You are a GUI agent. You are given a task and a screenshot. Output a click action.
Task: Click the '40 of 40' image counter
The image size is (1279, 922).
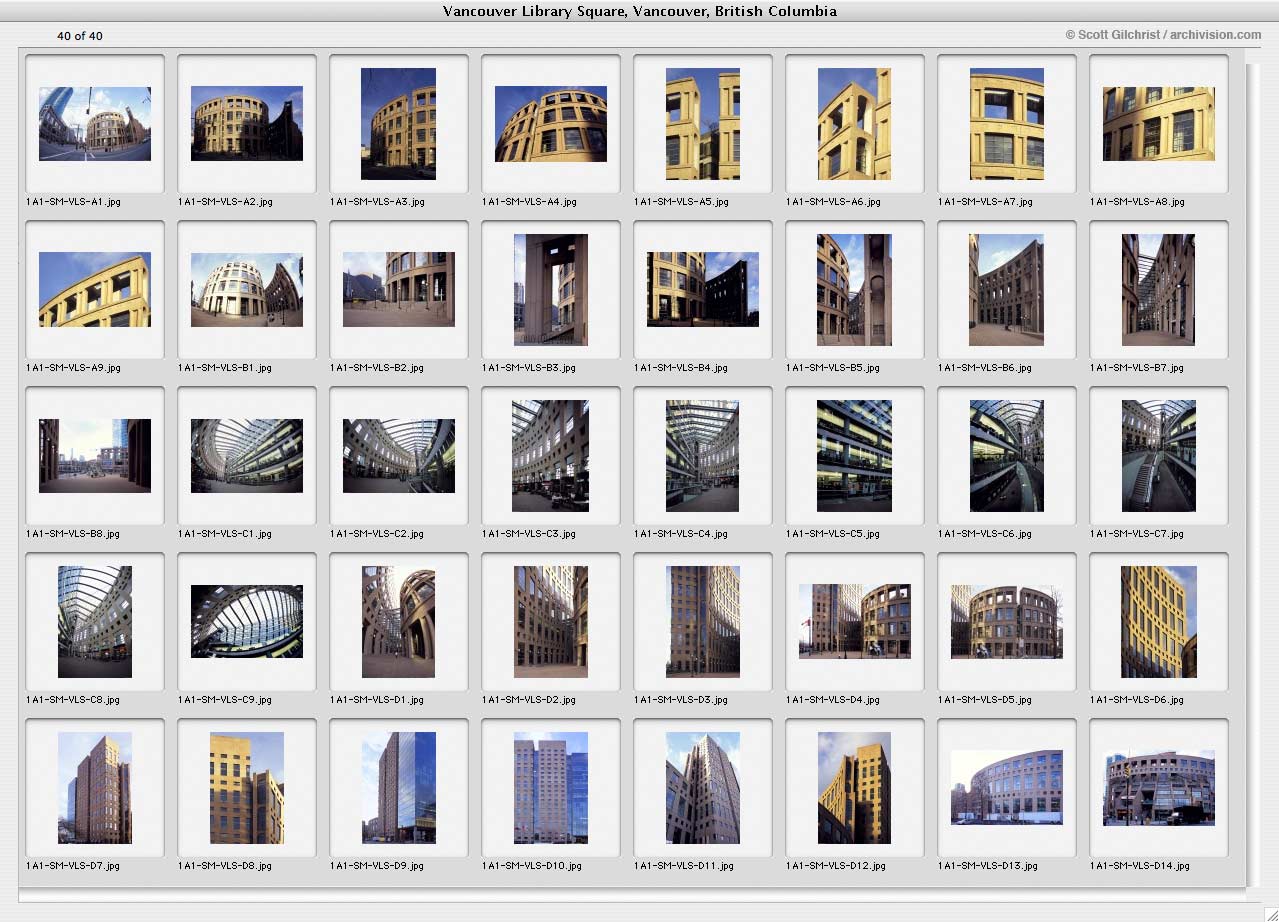pos(80,36)
